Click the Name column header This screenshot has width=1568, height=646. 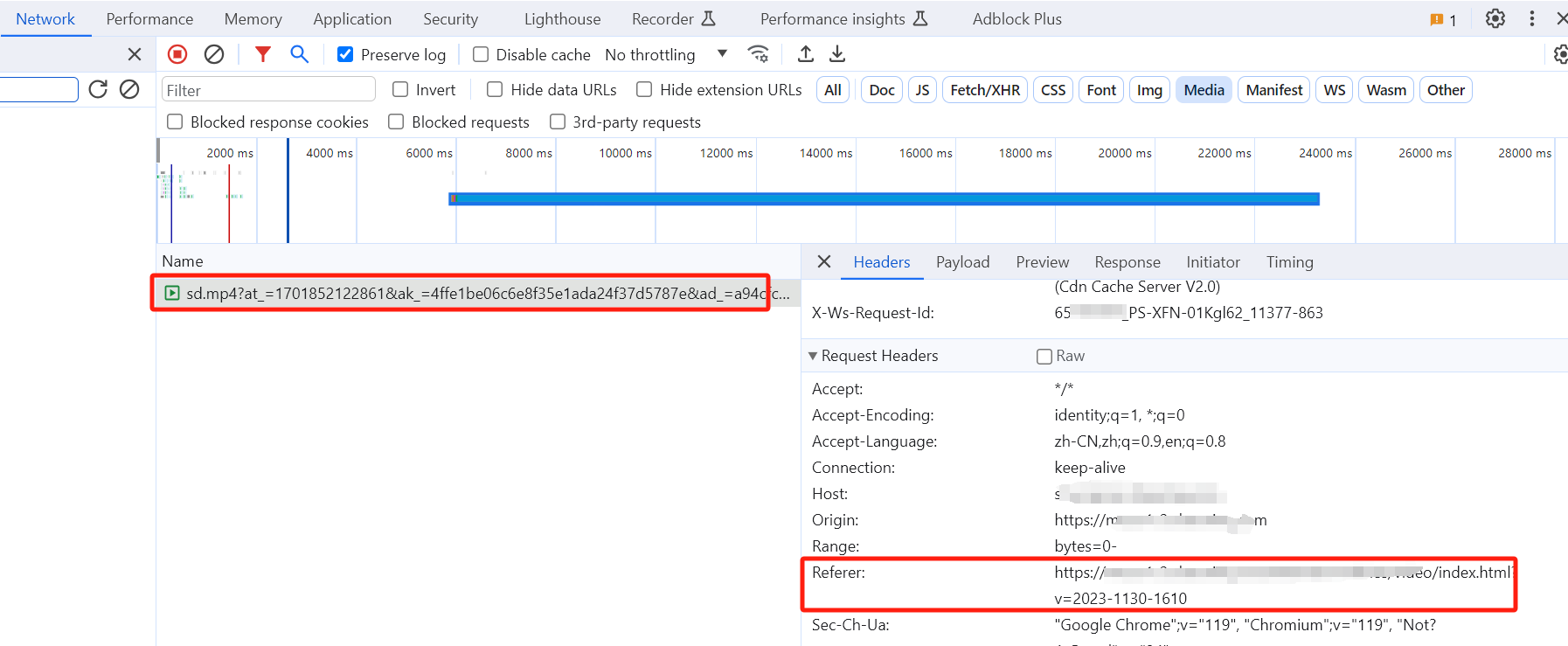point(183,260)
